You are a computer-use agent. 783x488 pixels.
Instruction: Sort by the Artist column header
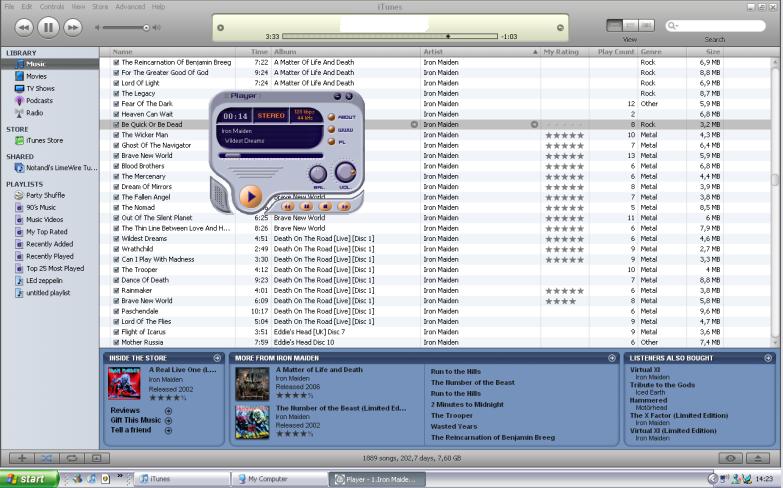point(480,51)
